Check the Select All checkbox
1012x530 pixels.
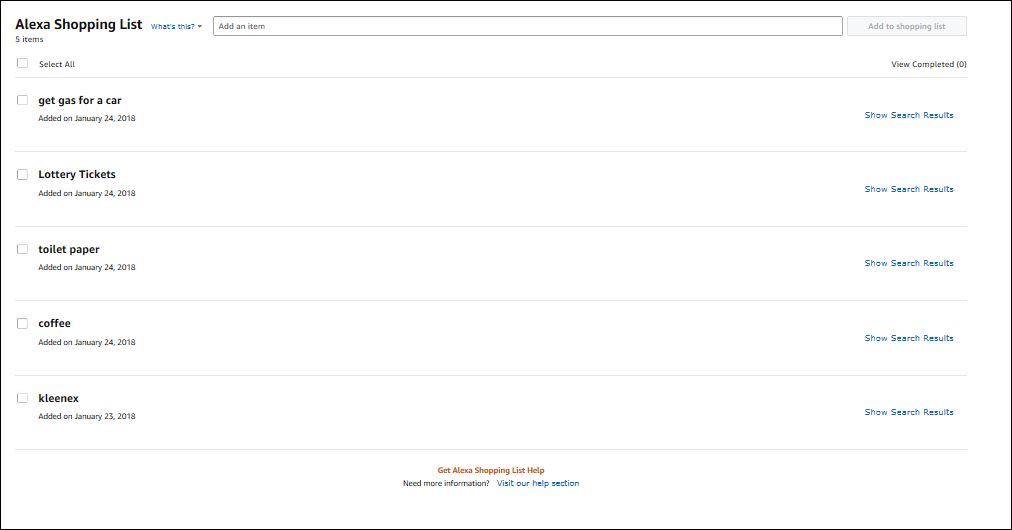click(x=23, y=63)
